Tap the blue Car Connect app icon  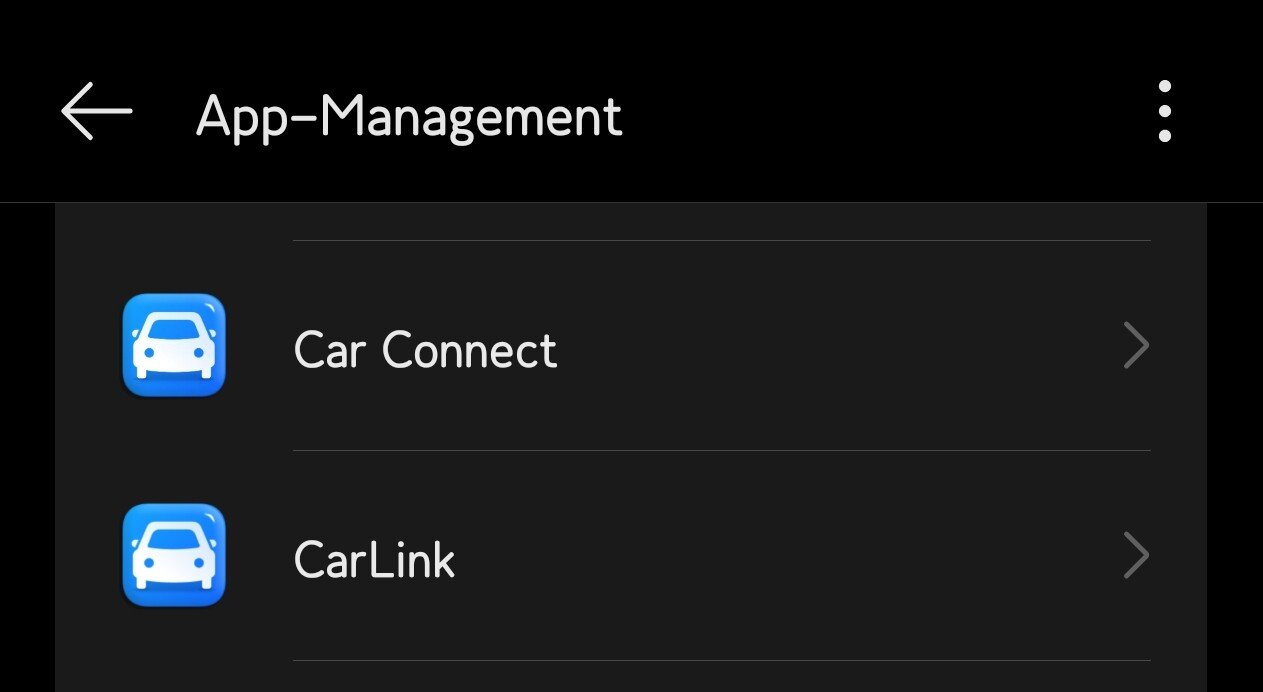tap(174, 345)
